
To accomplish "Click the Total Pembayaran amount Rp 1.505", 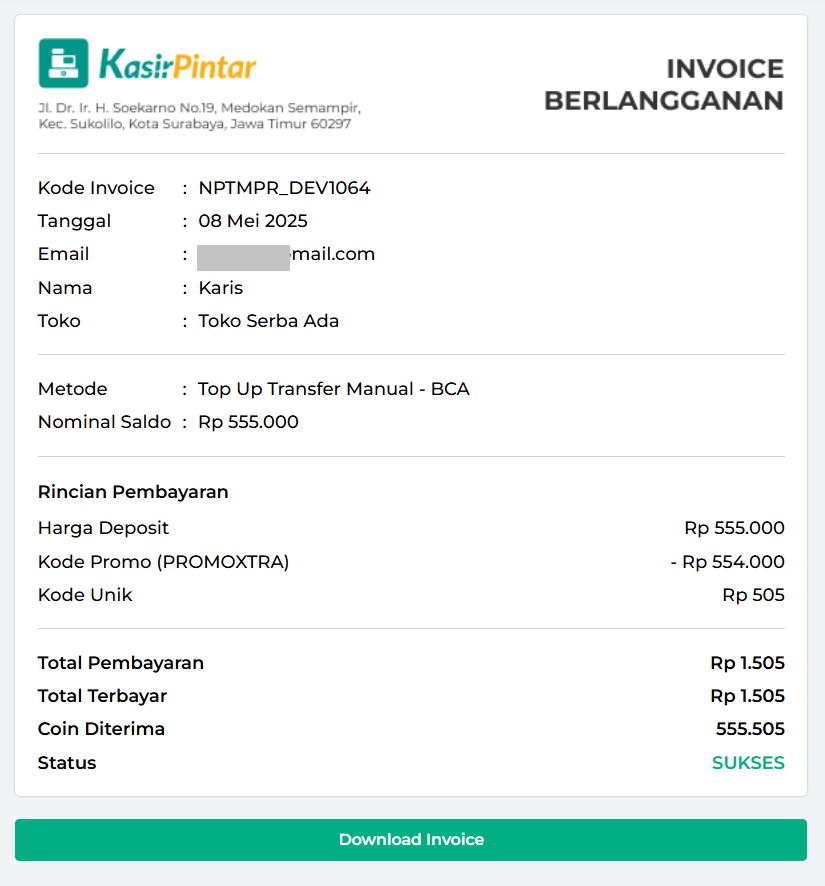I will (747, 663).
